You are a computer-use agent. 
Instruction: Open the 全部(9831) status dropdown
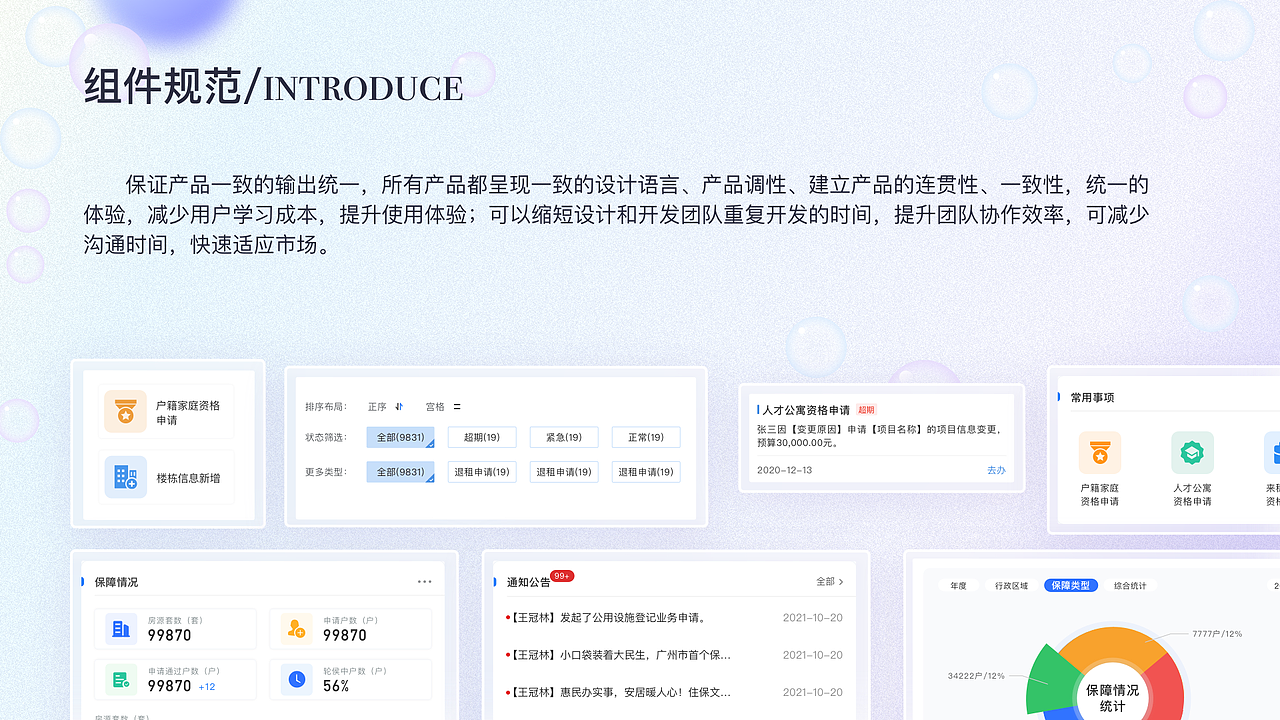[400, 437]
